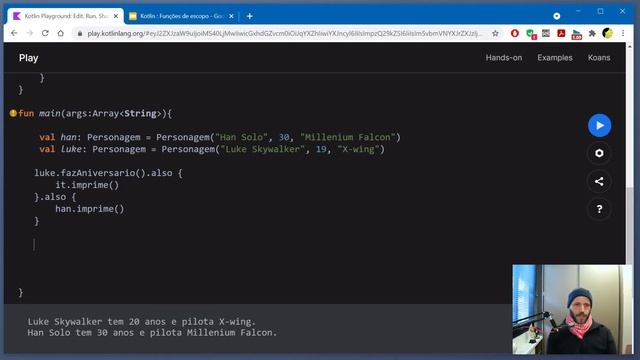
Task: Click the address bar URL
Action: (284, 33)
